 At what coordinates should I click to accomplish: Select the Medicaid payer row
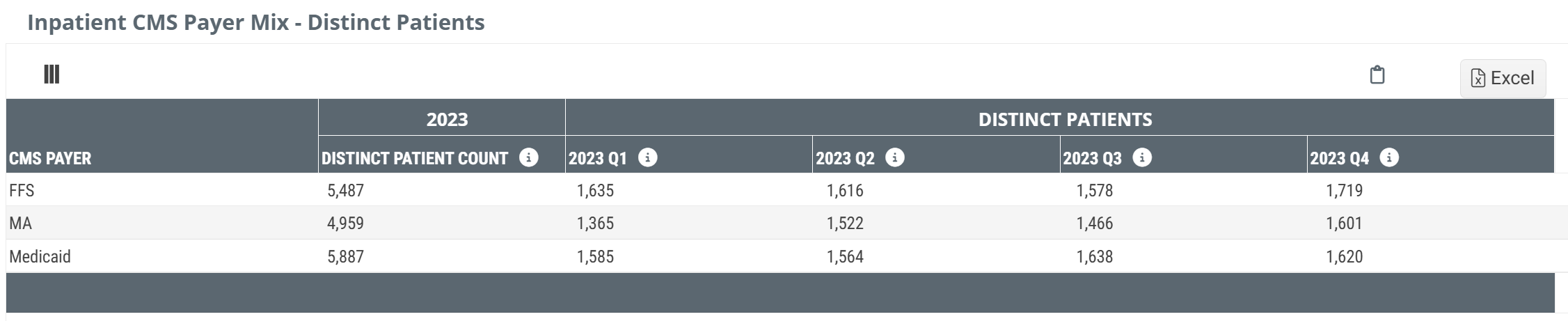(40, 257)
